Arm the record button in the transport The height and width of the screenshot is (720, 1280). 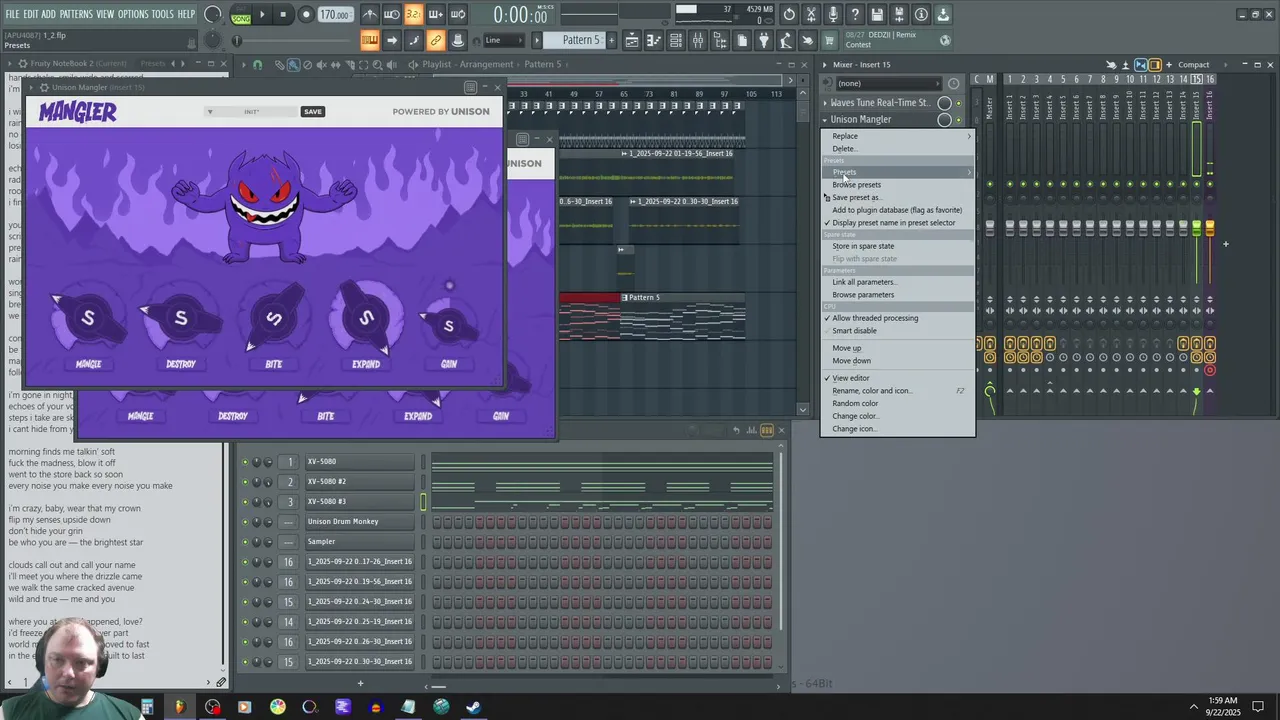(305, 15)
